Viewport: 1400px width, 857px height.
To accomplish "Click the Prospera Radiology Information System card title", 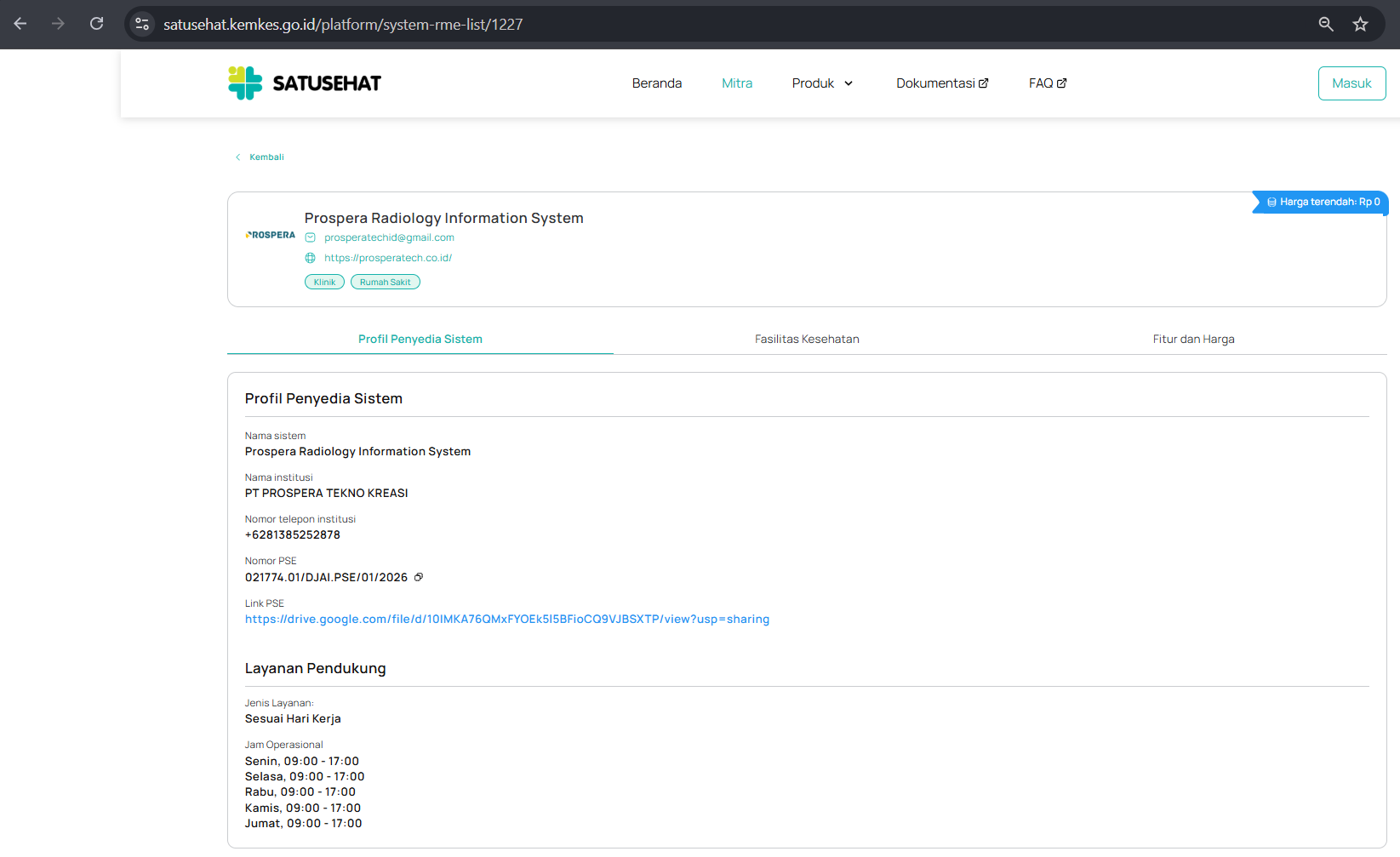I will point(444,218).
